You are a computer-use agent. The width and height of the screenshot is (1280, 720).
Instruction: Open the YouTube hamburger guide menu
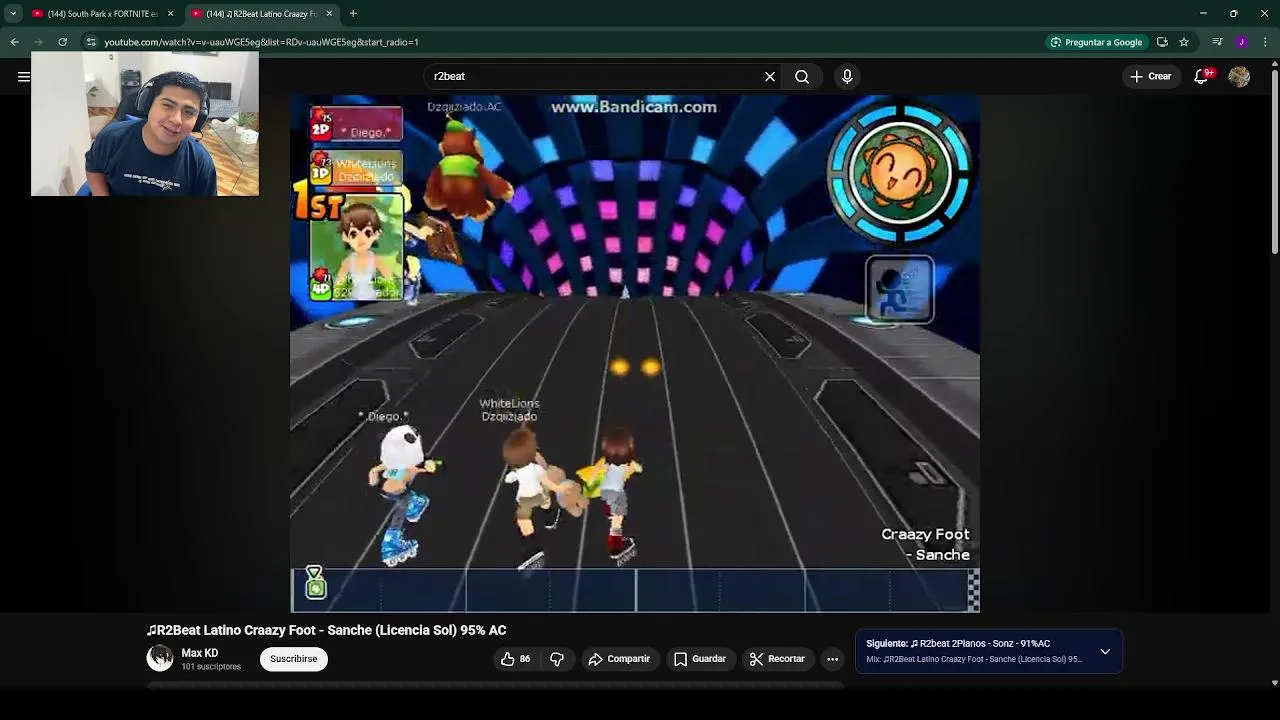(x=24, y=76)
